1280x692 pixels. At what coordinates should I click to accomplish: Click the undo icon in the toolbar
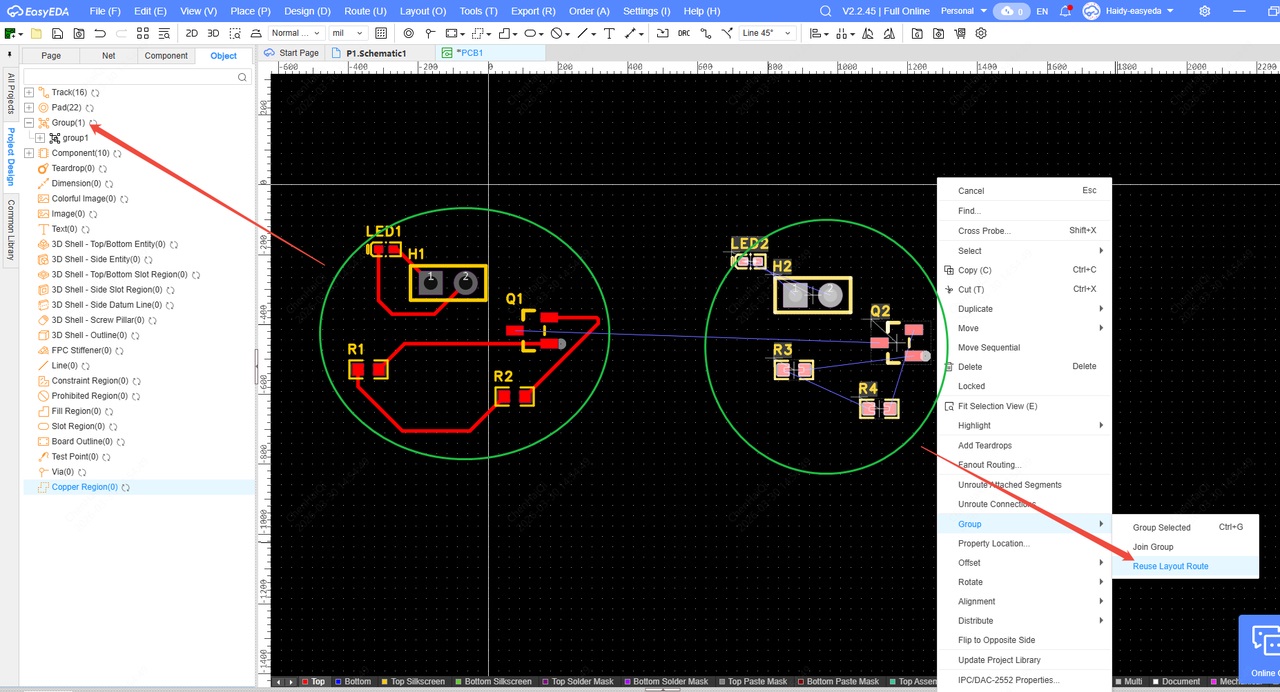coord(100,33)
